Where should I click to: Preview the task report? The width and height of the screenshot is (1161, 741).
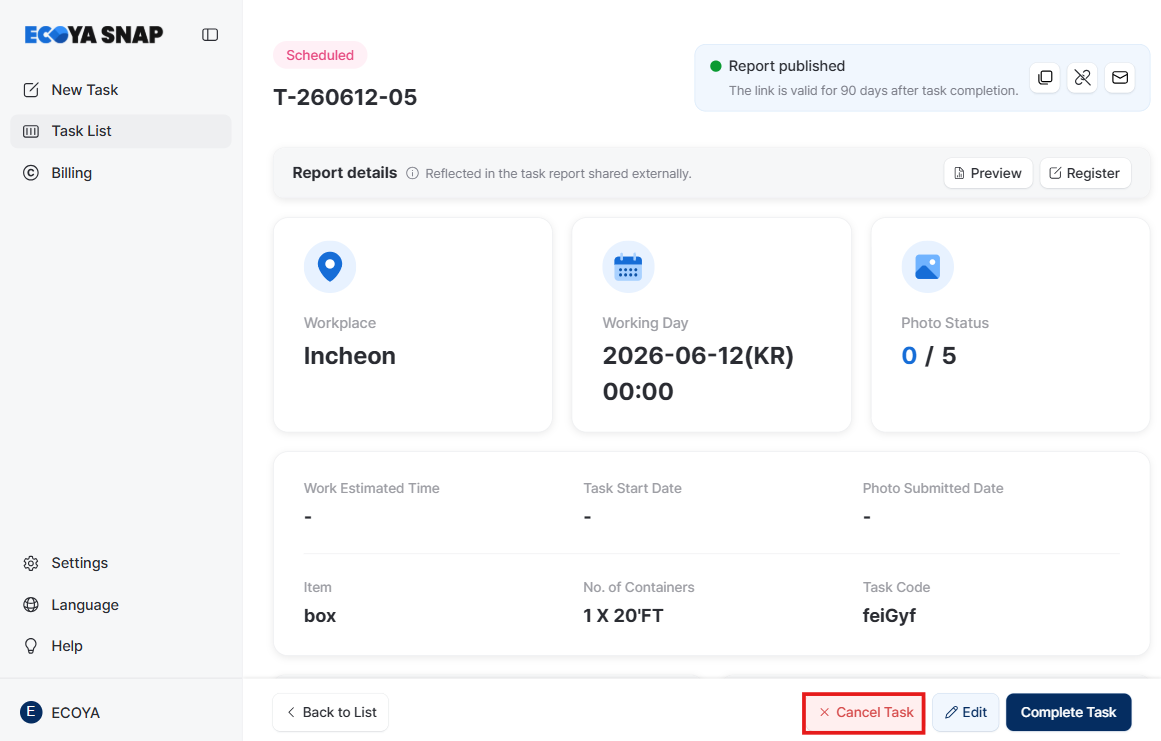pyautogui.click(x=988, y=173)
